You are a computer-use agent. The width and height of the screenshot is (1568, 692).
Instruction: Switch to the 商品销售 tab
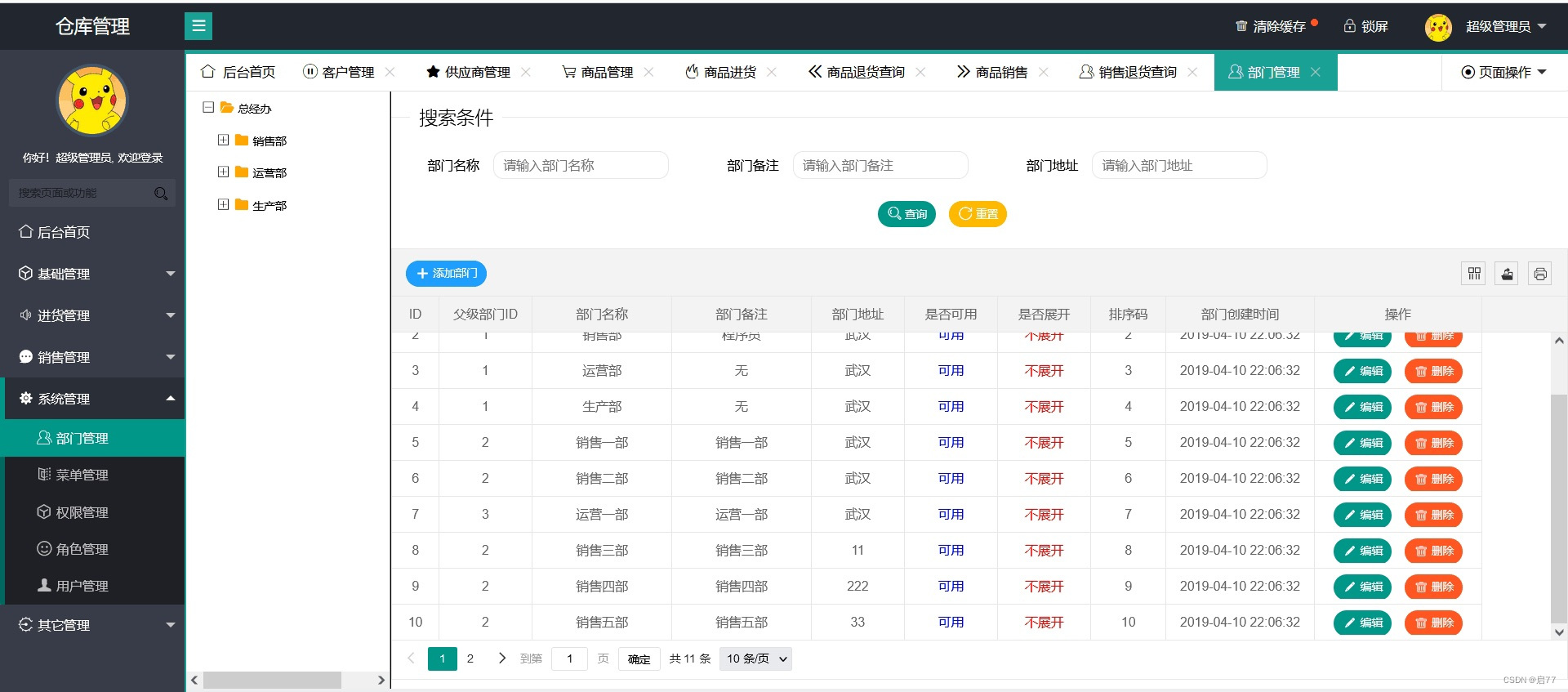click(992, 72)
